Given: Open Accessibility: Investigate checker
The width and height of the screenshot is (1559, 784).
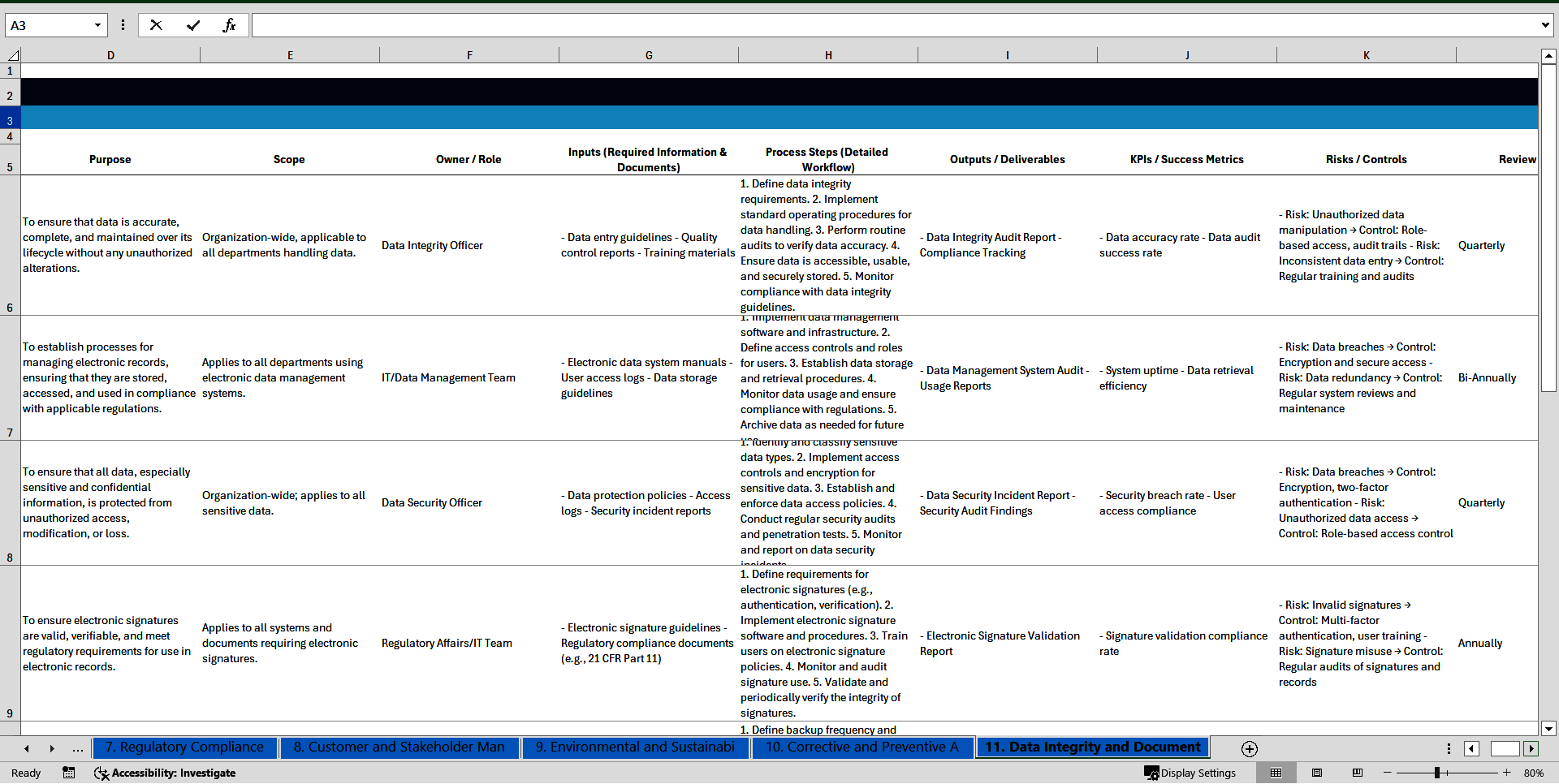Looking at the screenshot, I should 165,773.
